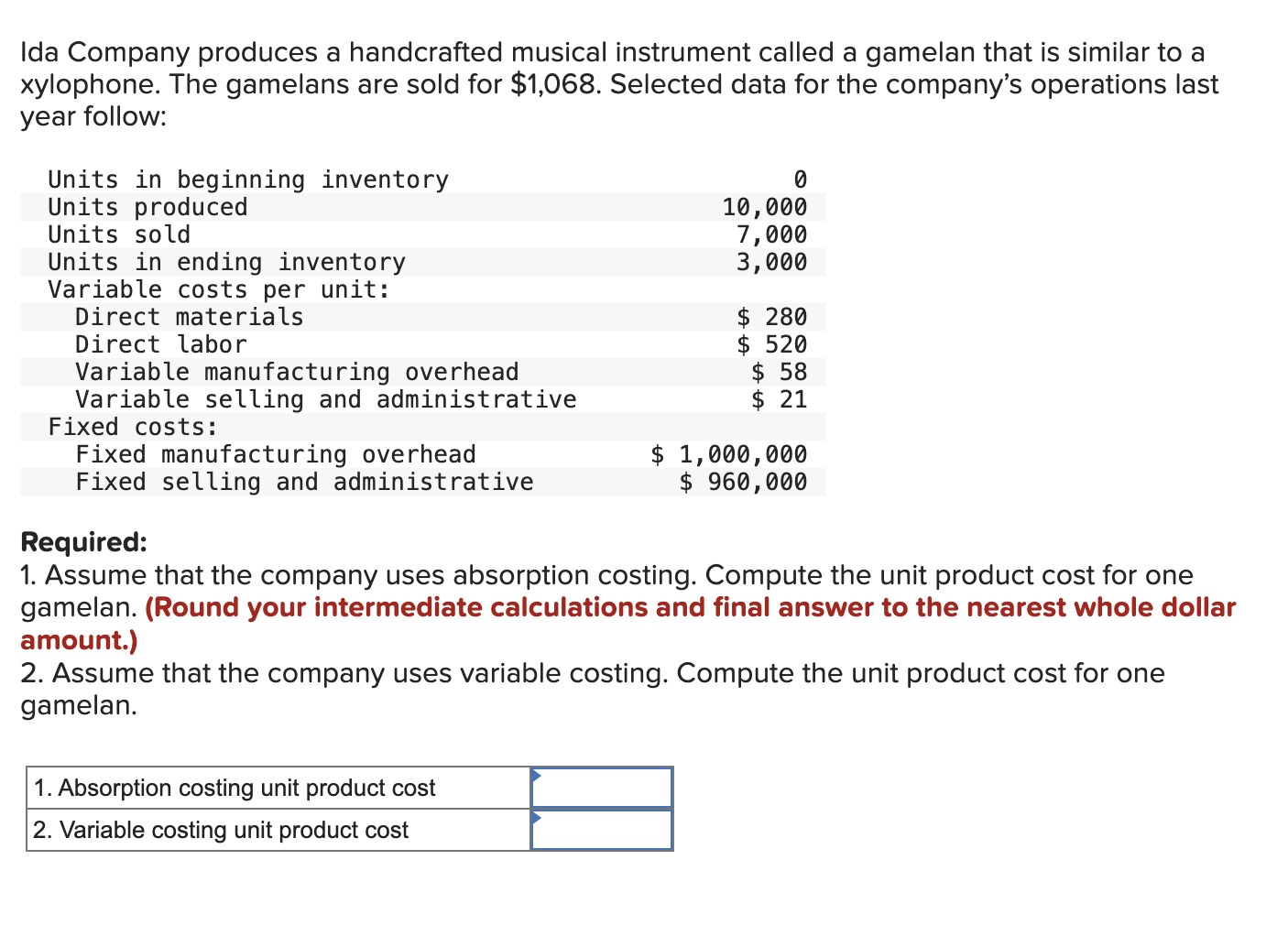The image size is (1288, 947).
Task: Click the Variable manufacturing overhead label
Action: 297,372
